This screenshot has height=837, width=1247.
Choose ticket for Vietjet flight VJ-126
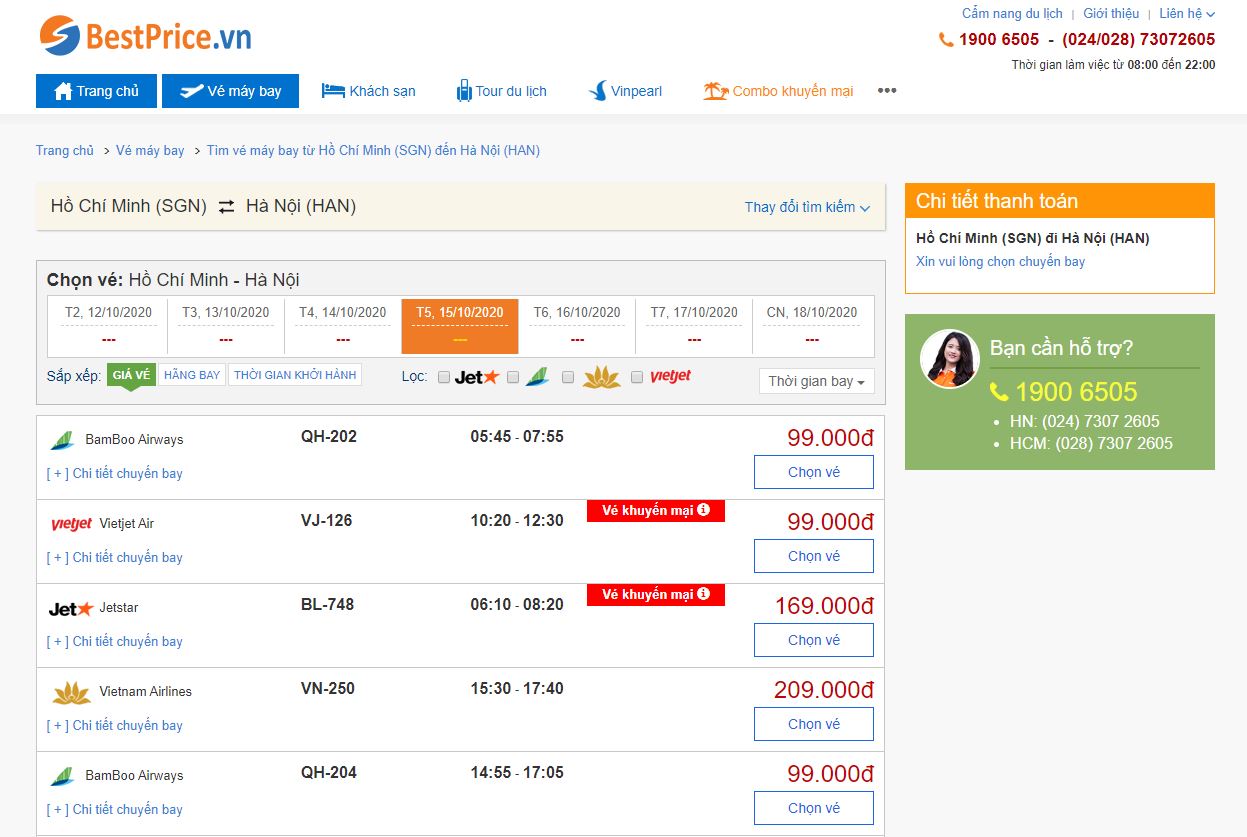814,556
